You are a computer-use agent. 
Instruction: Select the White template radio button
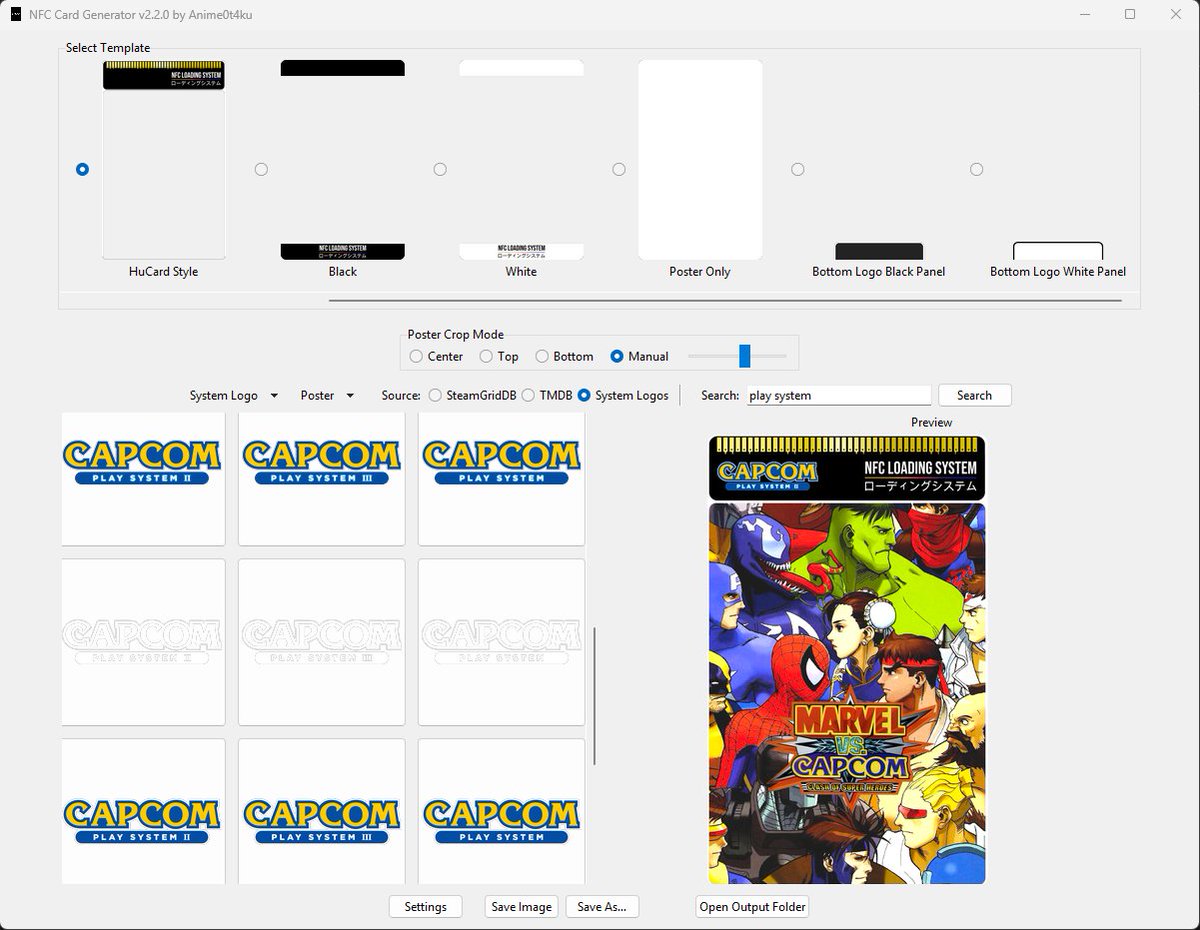[440, 170]
